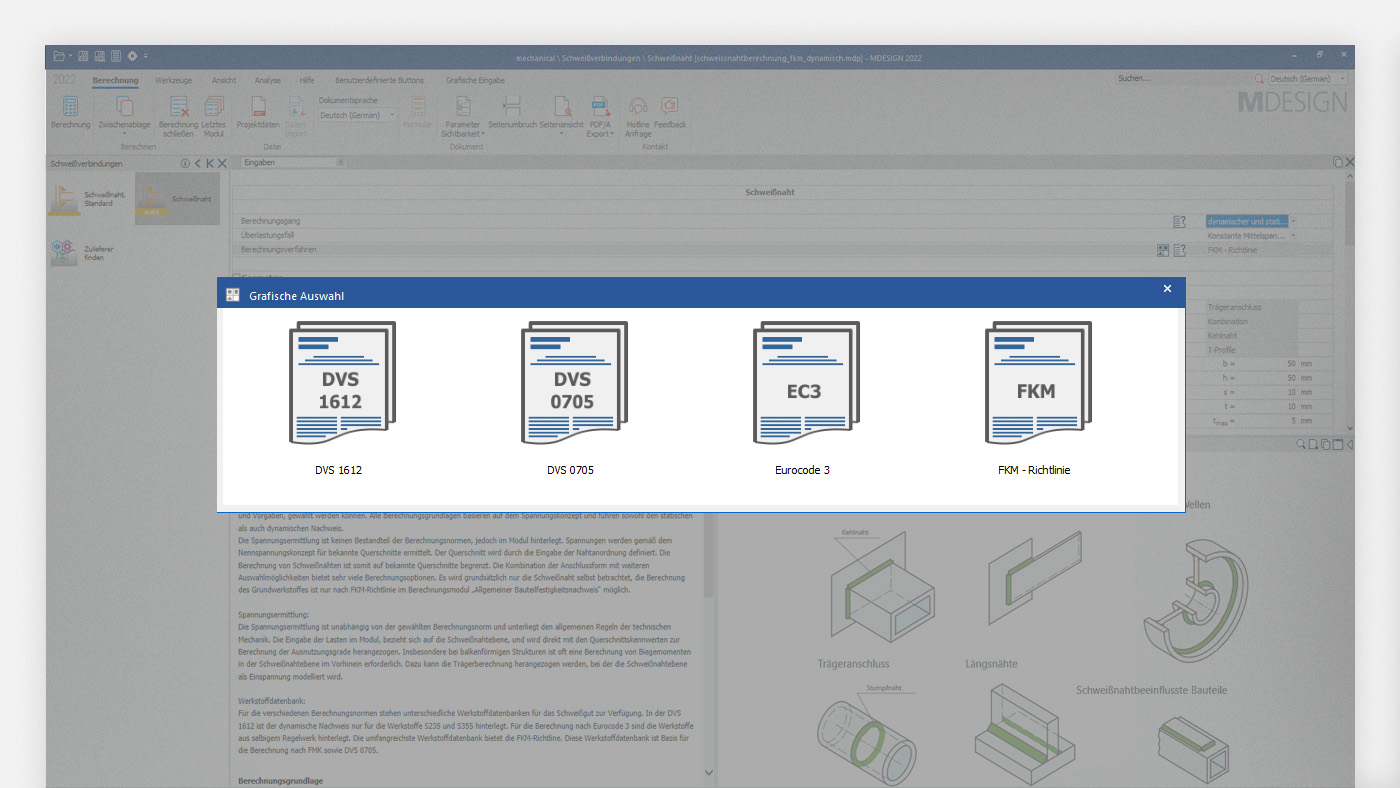Open Dokumentensprache Deutsch (German) dropdown
Image resolution: width=1400 pixels, height=788 pixels.
(358, 115)
